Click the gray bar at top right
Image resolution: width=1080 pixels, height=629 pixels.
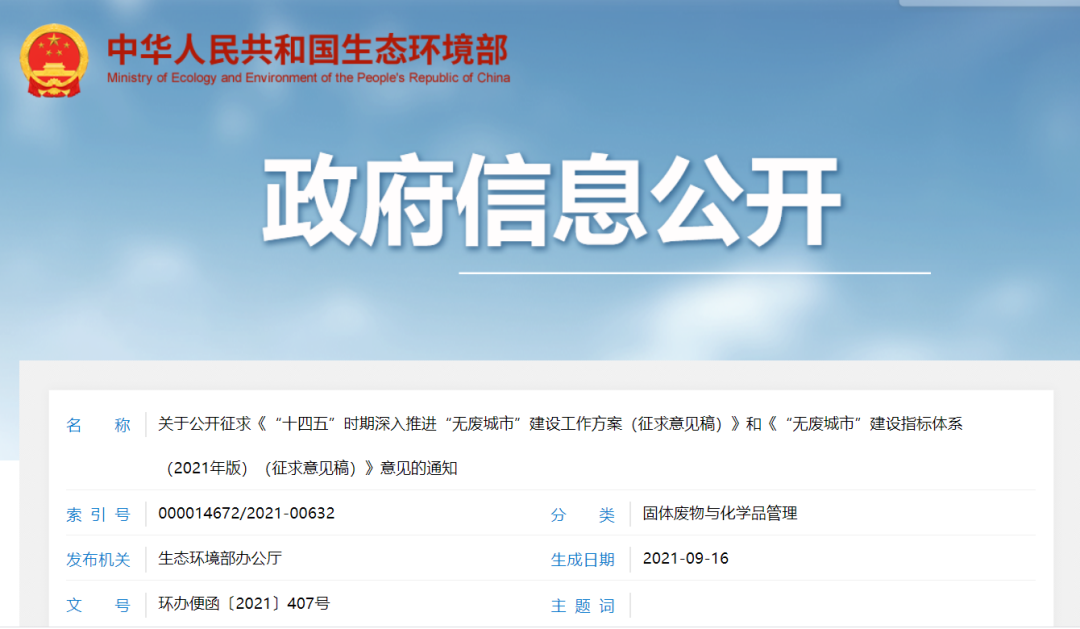pyautogui.click(x=988, y=3)
